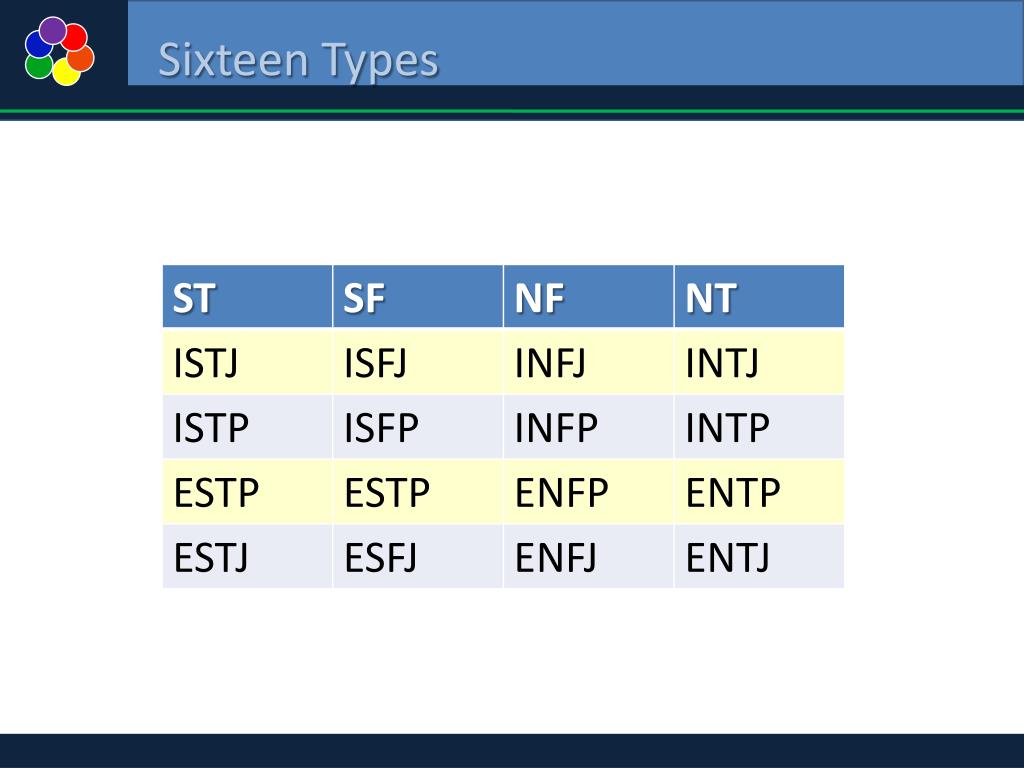Select the INFP table cell
The height and width of the screenshot is (768, 1024).
588,426
